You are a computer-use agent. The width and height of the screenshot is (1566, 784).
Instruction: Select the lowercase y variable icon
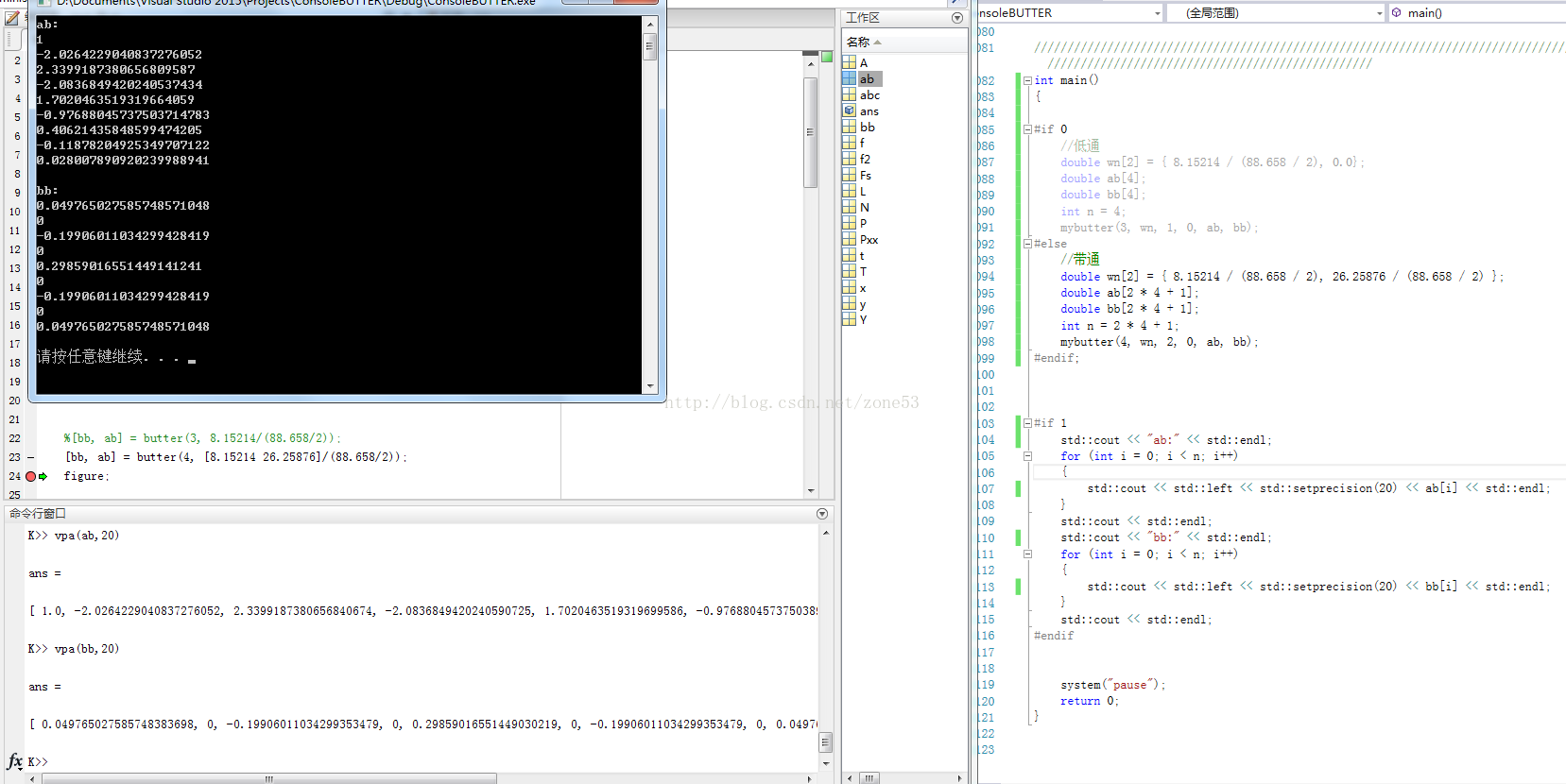[x=850, y=303]
